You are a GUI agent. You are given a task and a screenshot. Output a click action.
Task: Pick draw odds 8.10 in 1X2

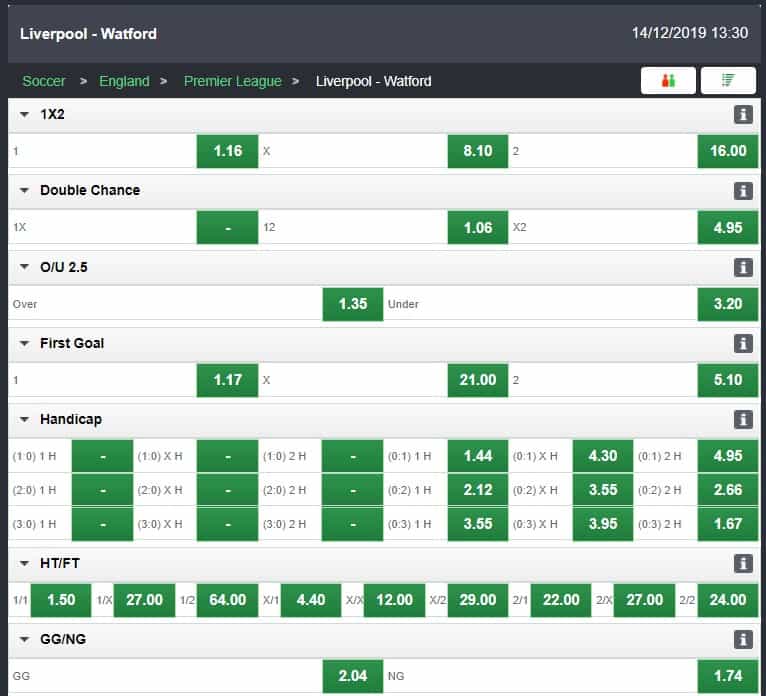(x=478, y=151)
